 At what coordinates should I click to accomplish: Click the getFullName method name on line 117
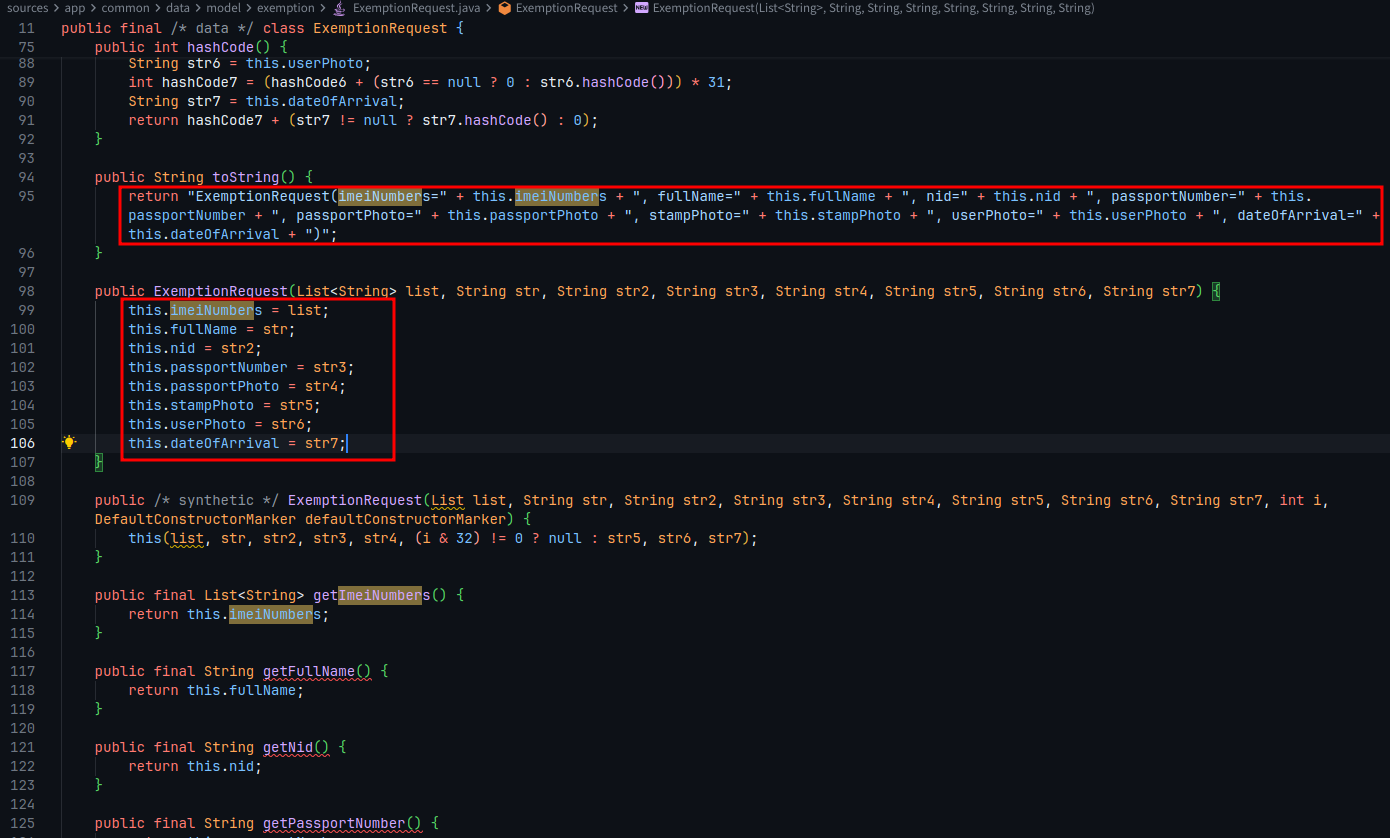click(310, 671)
